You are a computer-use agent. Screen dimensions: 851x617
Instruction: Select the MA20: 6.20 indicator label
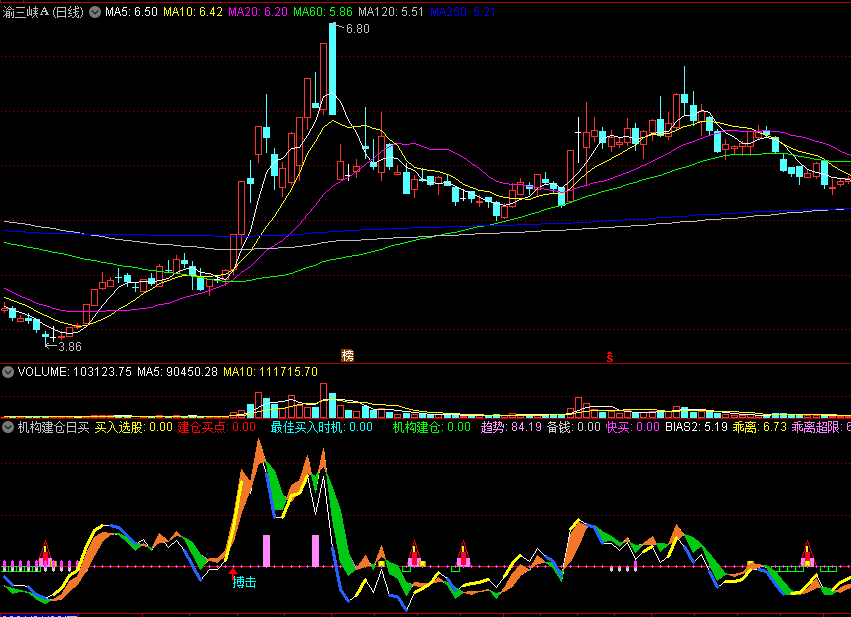click(258, 12)
